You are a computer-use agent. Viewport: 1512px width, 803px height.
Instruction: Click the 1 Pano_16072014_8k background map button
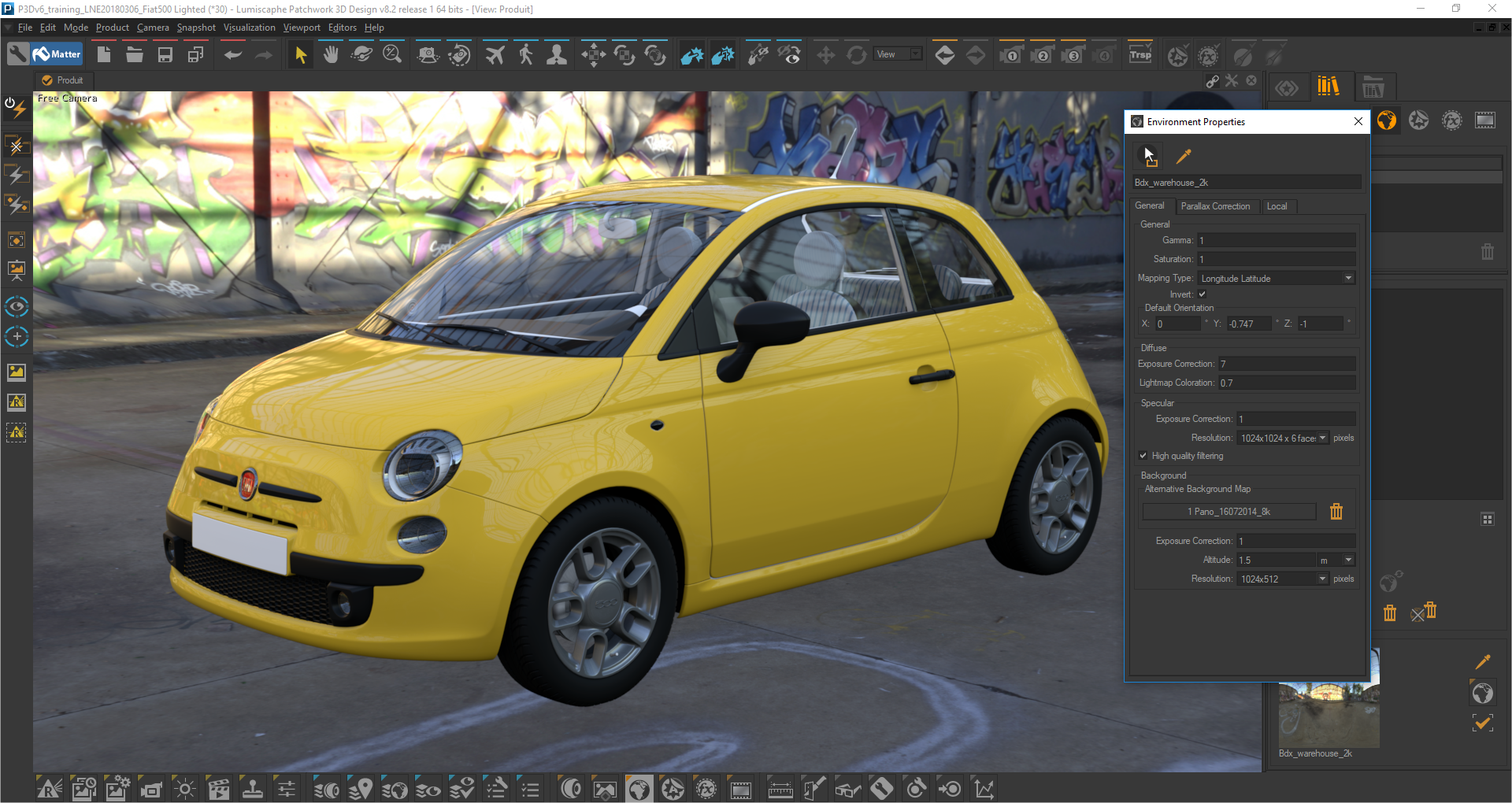pyautogui.click(x=1228, y=512)
